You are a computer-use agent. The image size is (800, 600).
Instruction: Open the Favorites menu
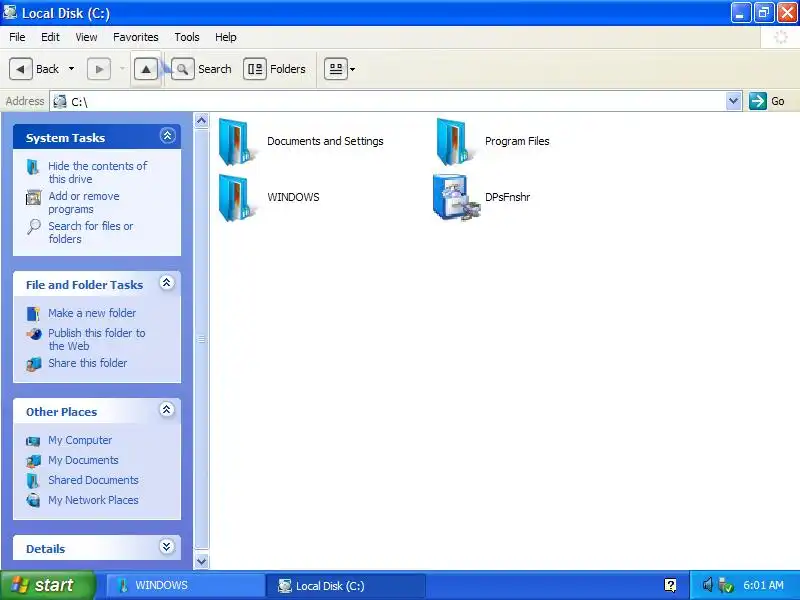[136, 37]
